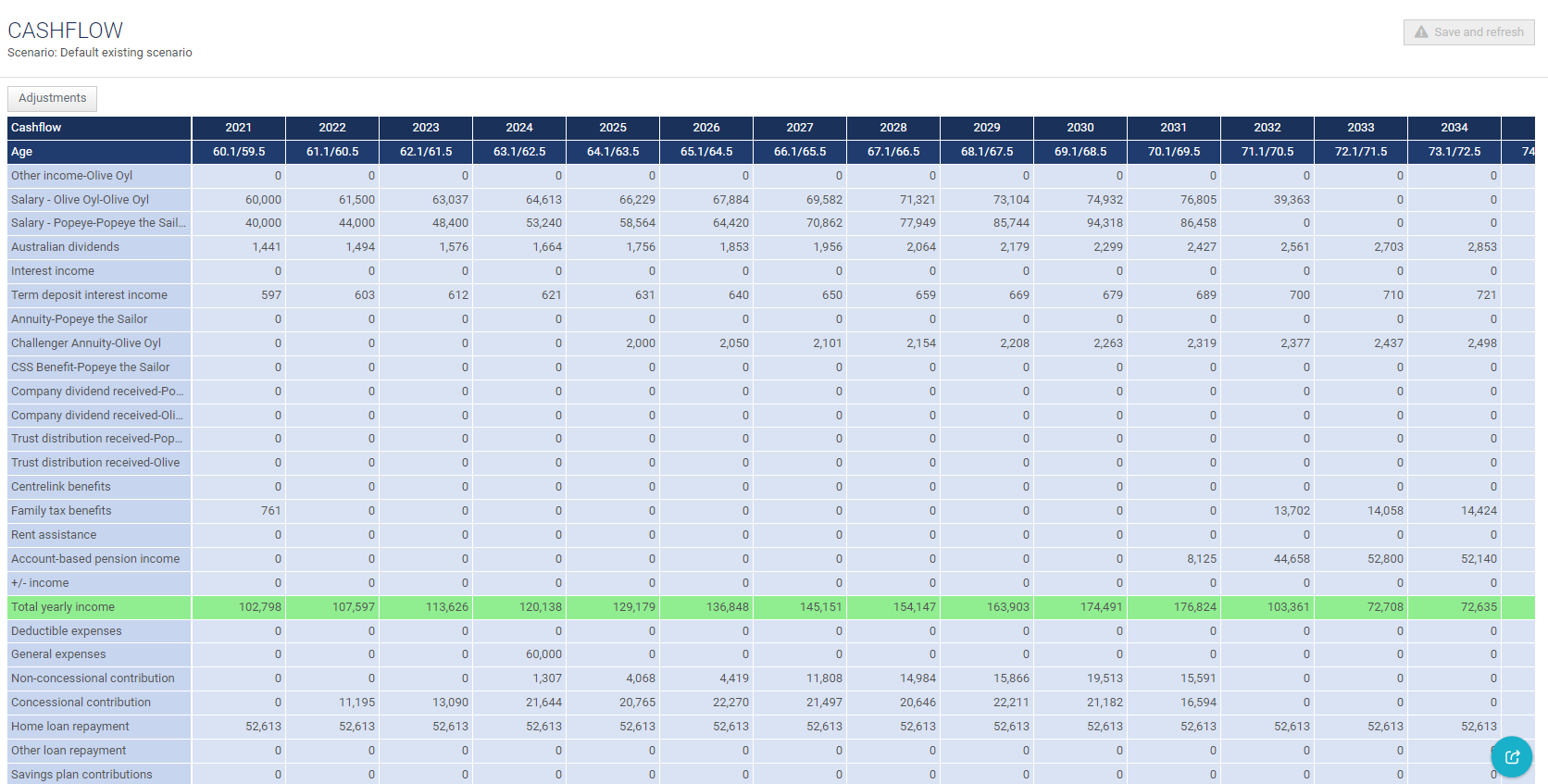
Task: Click age cell 60.1/59.5
Action: click(239, 152)
